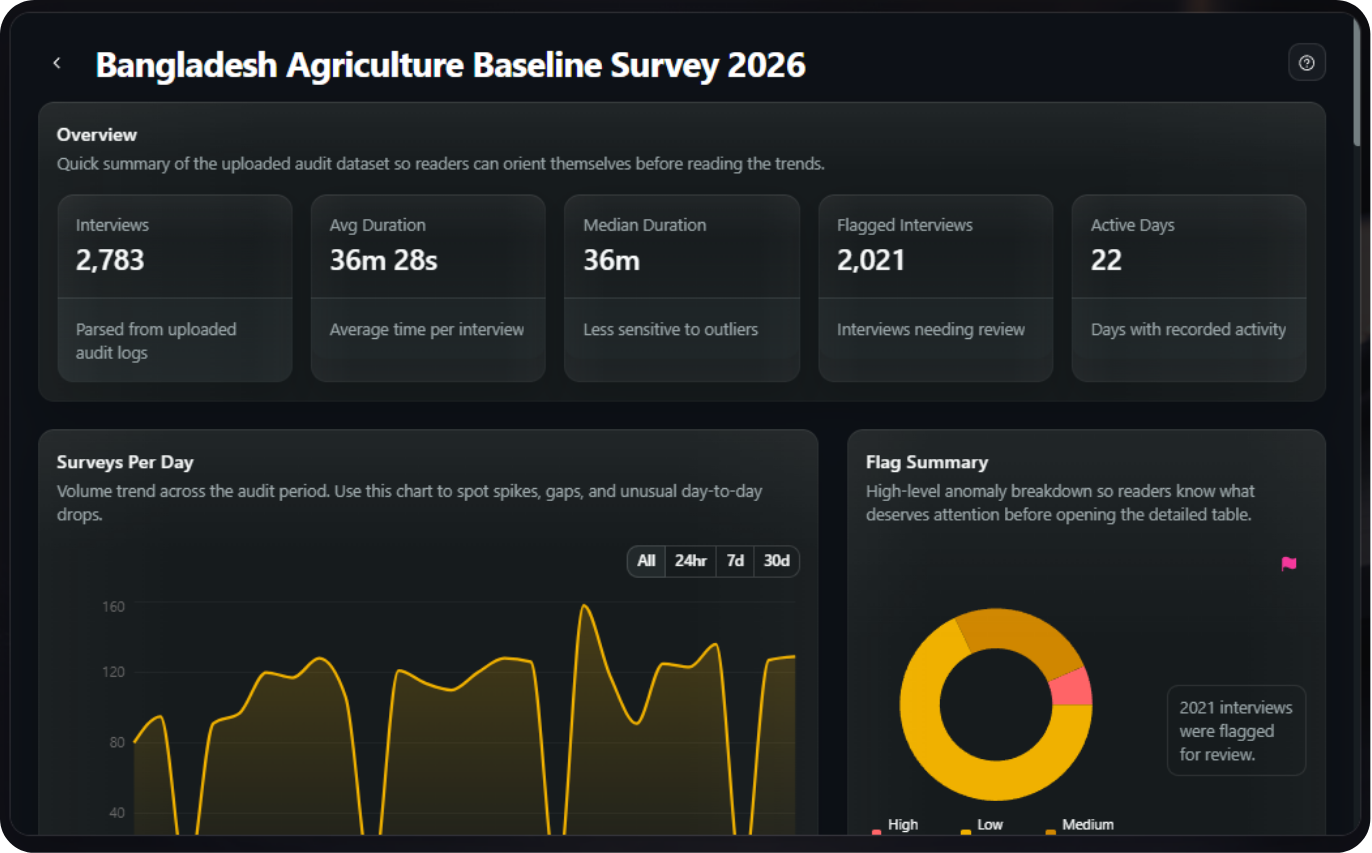Click 'Days with recorded activity' text
The width and height of the screenshot is (1372, 853).
(1188, 329)
